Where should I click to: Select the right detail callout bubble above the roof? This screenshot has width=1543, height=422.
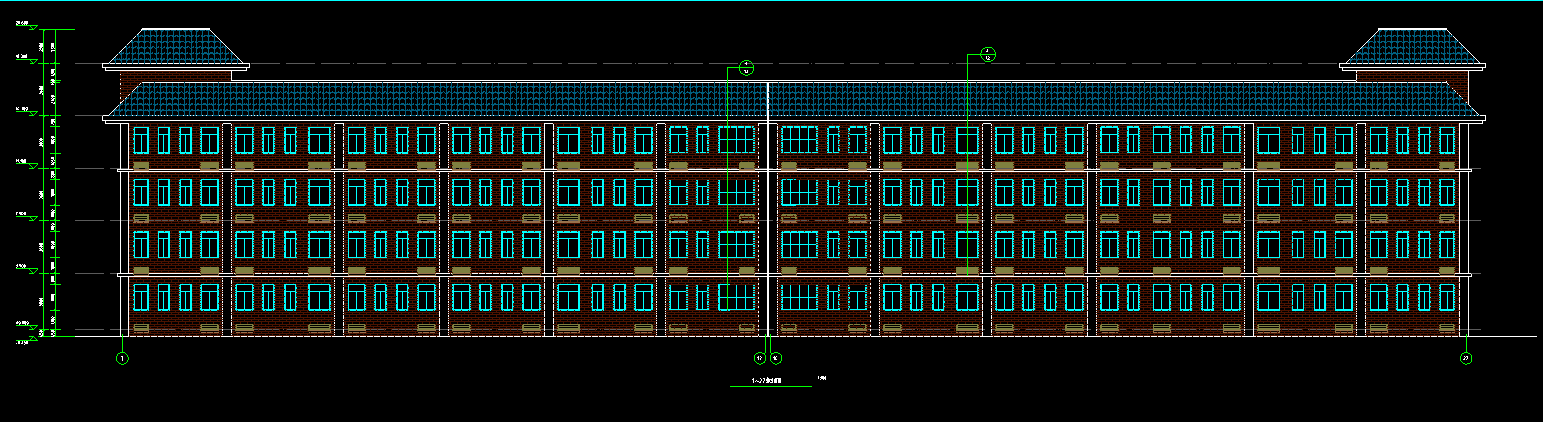[987, 54]
